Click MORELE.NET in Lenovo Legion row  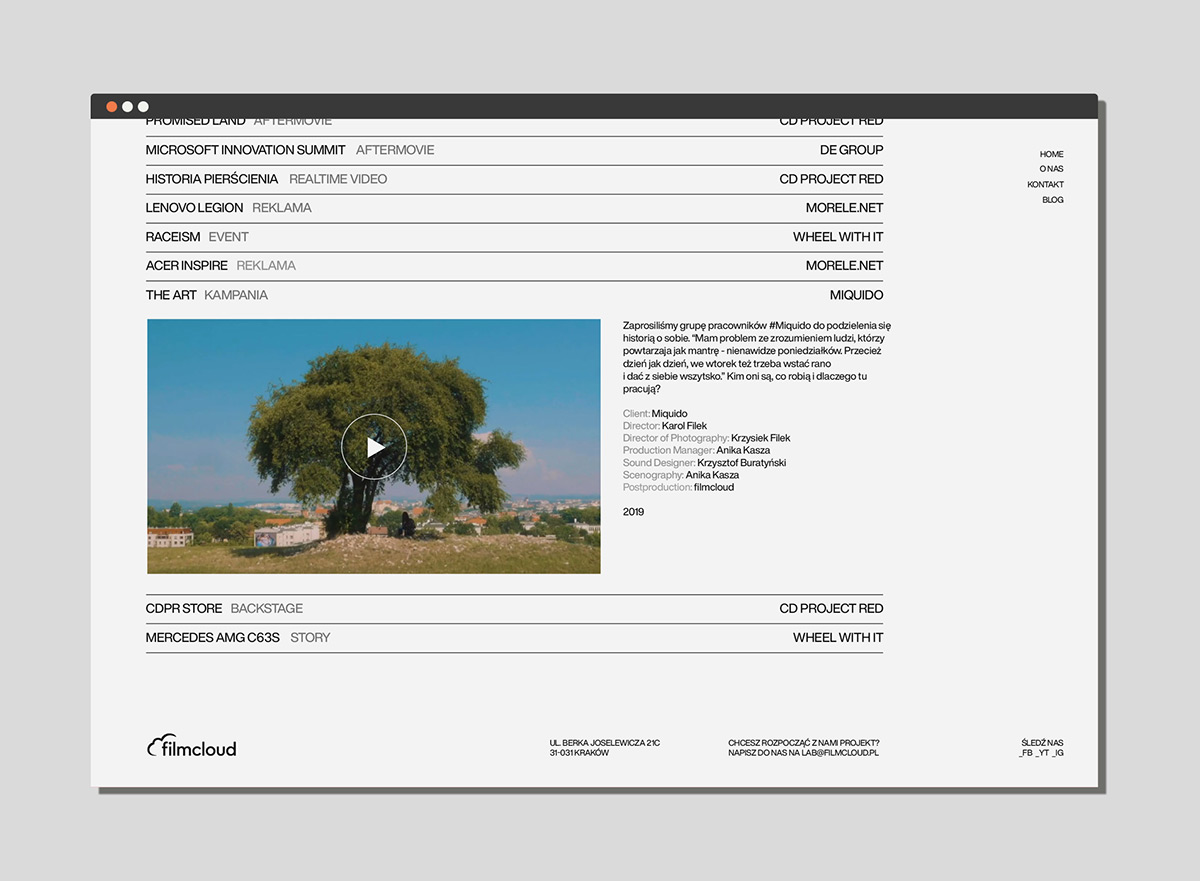point(844,208)
